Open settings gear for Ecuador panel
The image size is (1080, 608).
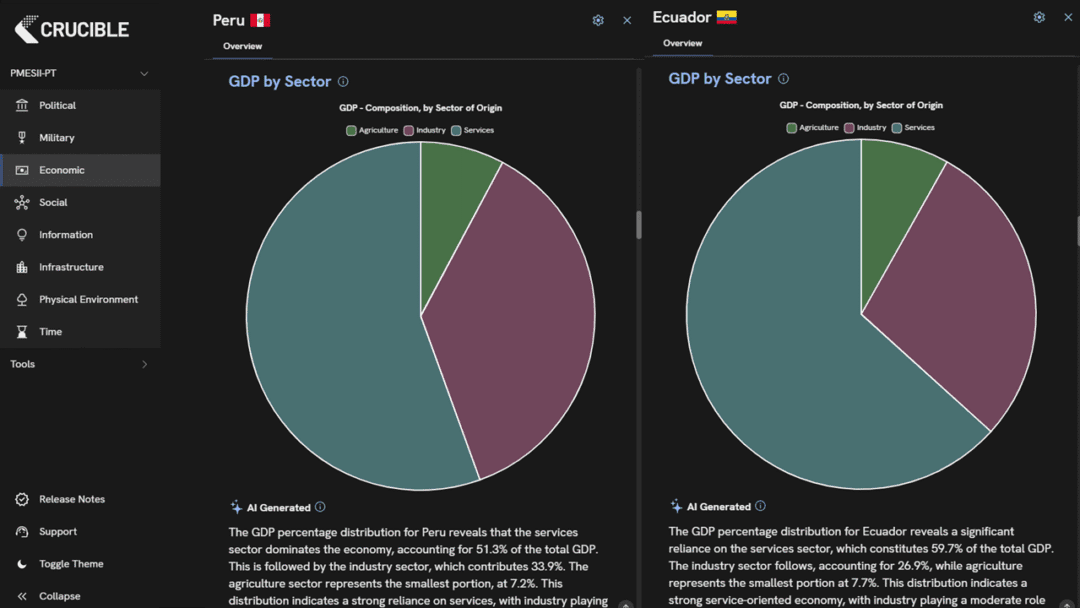1039,17
